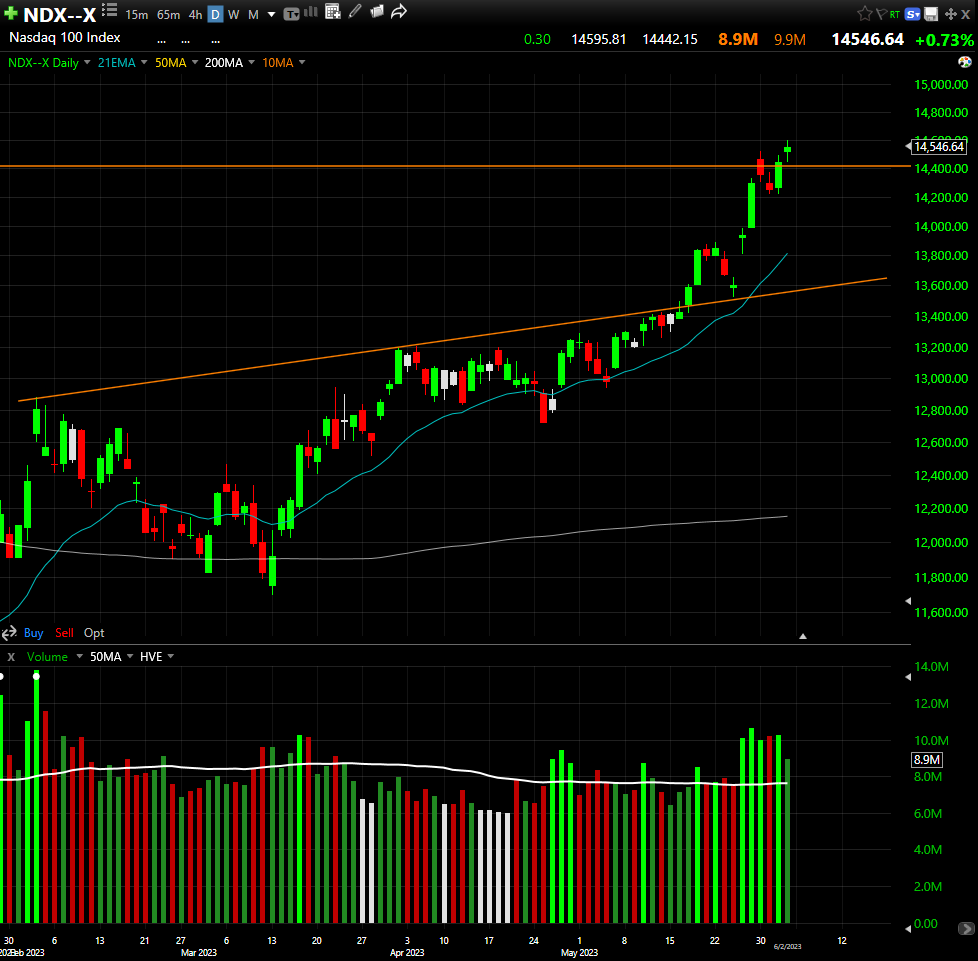Click the green plus add-symbol icon
Screen dimensions: 978x961
pyautogui.click(x=11, y=13)
